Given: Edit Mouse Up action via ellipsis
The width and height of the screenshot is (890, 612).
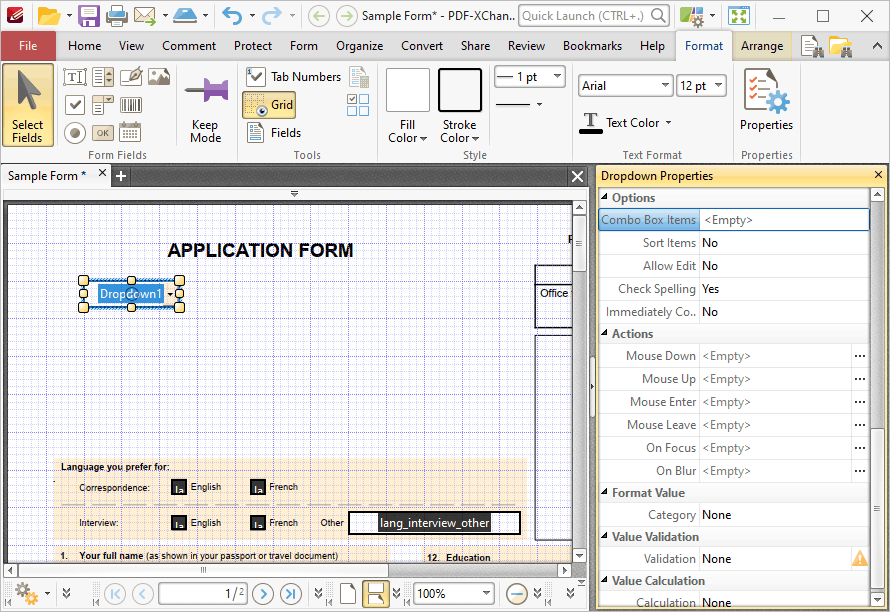Looking at the screenshot, I should (860, 379).
